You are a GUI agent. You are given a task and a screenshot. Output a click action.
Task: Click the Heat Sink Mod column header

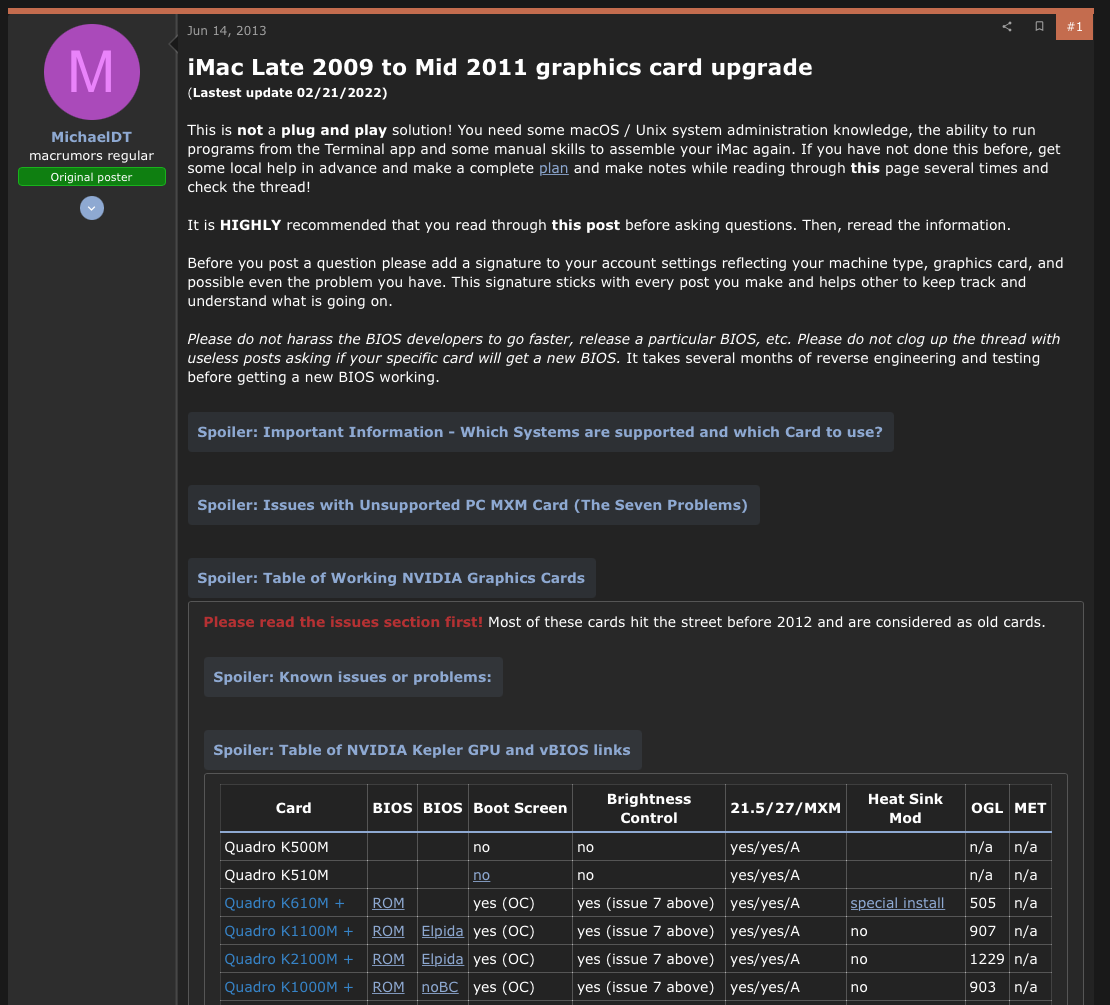(905, 808)
